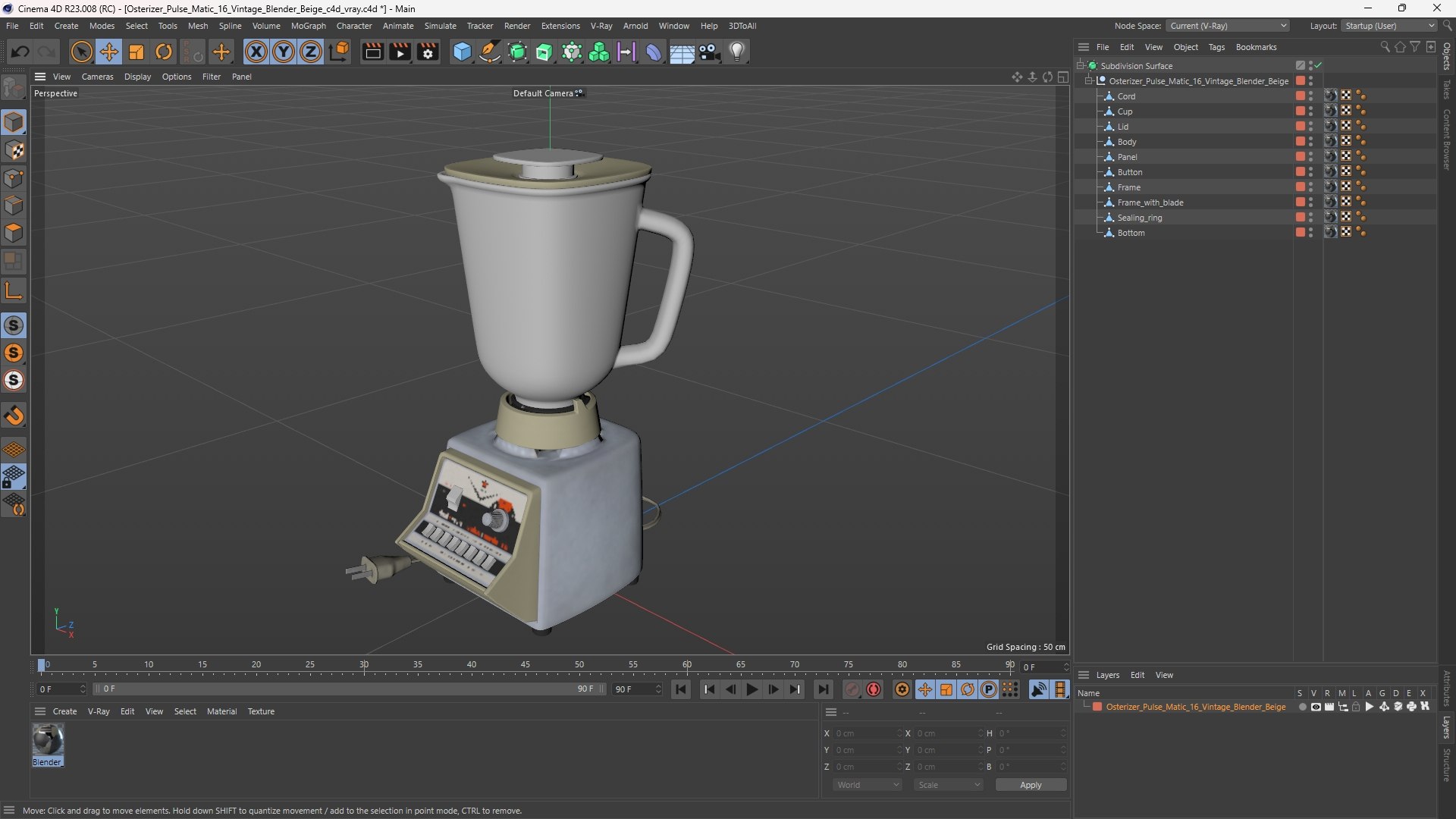
Task: Click the timeline range slider bar
Action: coord(349,689)
